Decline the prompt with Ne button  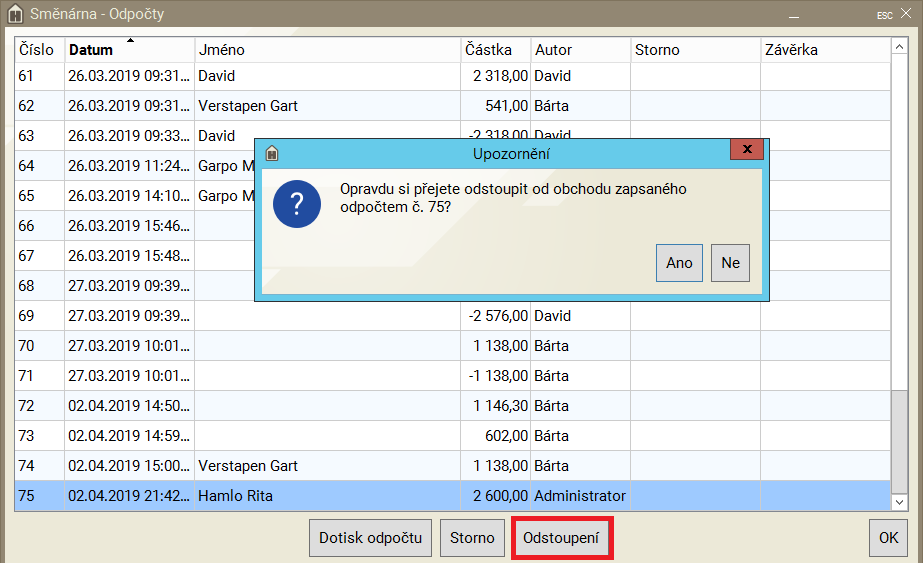[730, 263]
